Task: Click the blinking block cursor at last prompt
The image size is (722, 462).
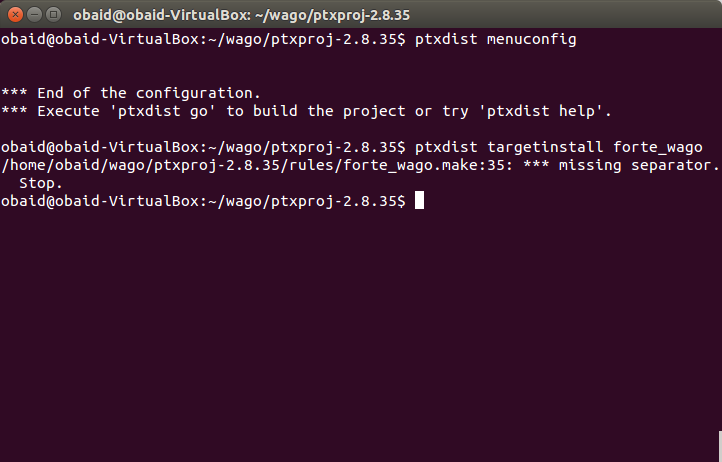Action: [x=419, y=201]
